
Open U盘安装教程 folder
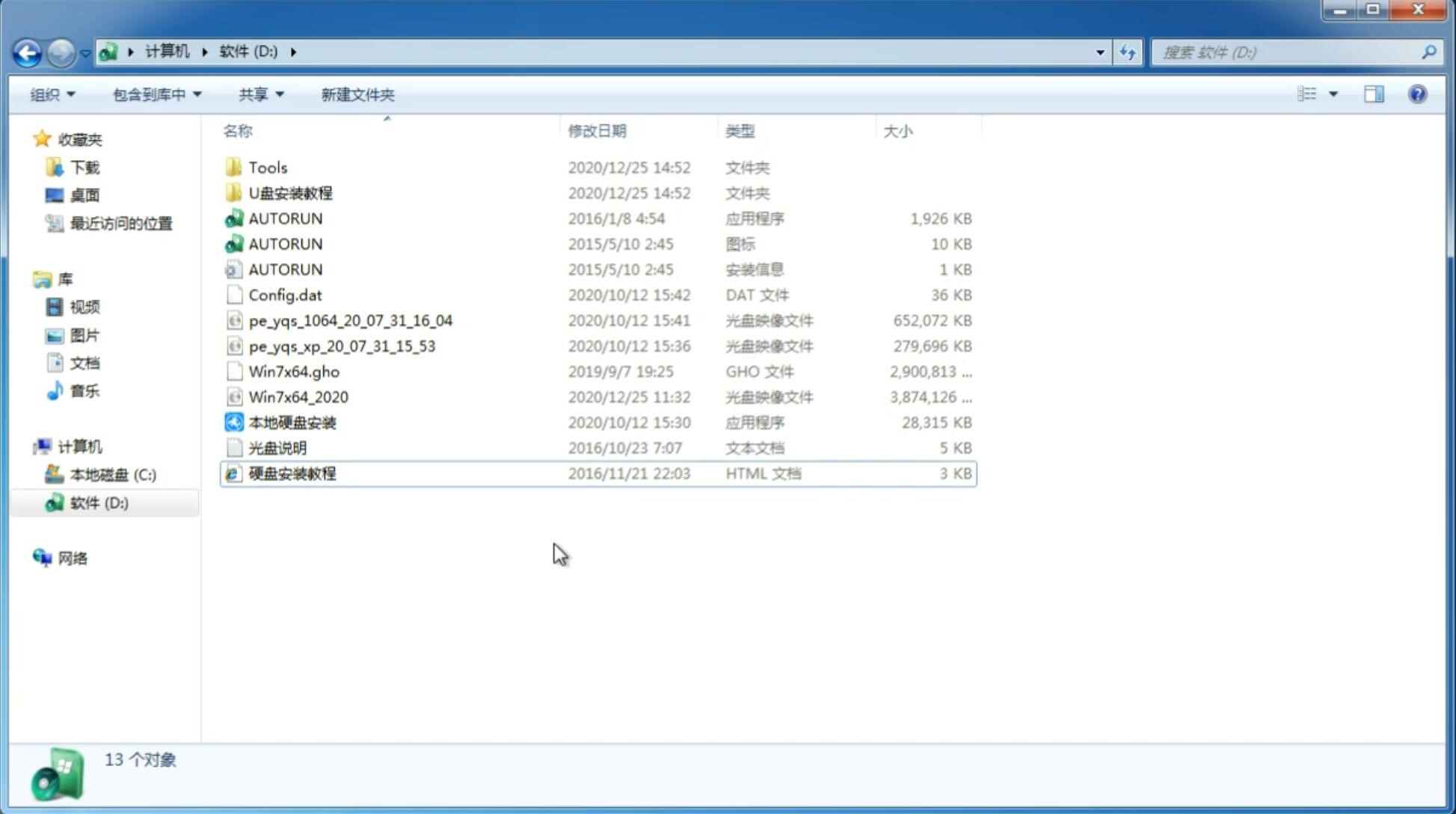pyautogui.click(x=290, y=192)
